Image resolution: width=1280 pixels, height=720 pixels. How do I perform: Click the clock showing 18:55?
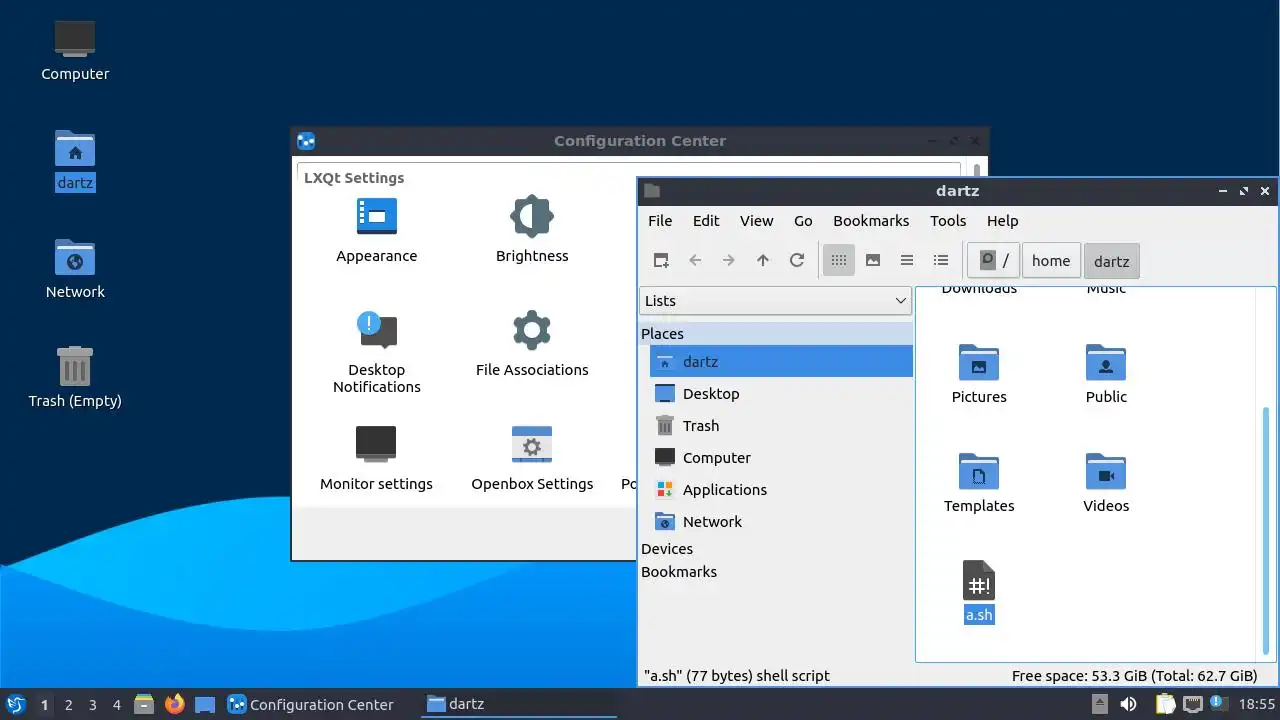pos(1257,704)
